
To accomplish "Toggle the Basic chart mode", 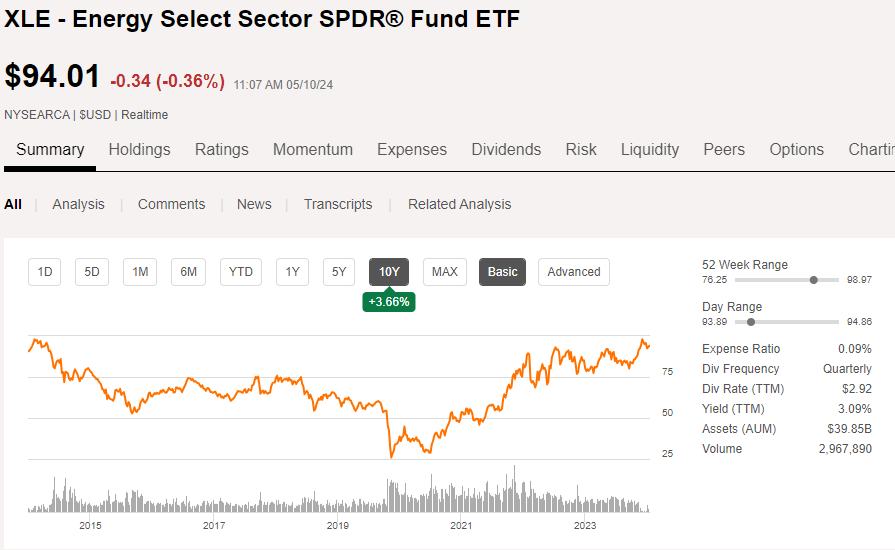I will 503,272.
